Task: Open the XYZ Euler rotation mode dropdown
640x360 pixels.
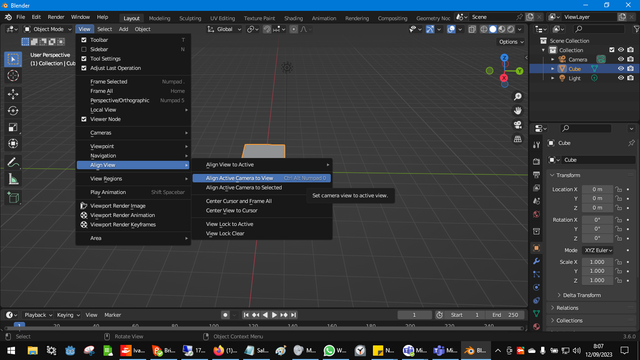Action: point(598,250)
